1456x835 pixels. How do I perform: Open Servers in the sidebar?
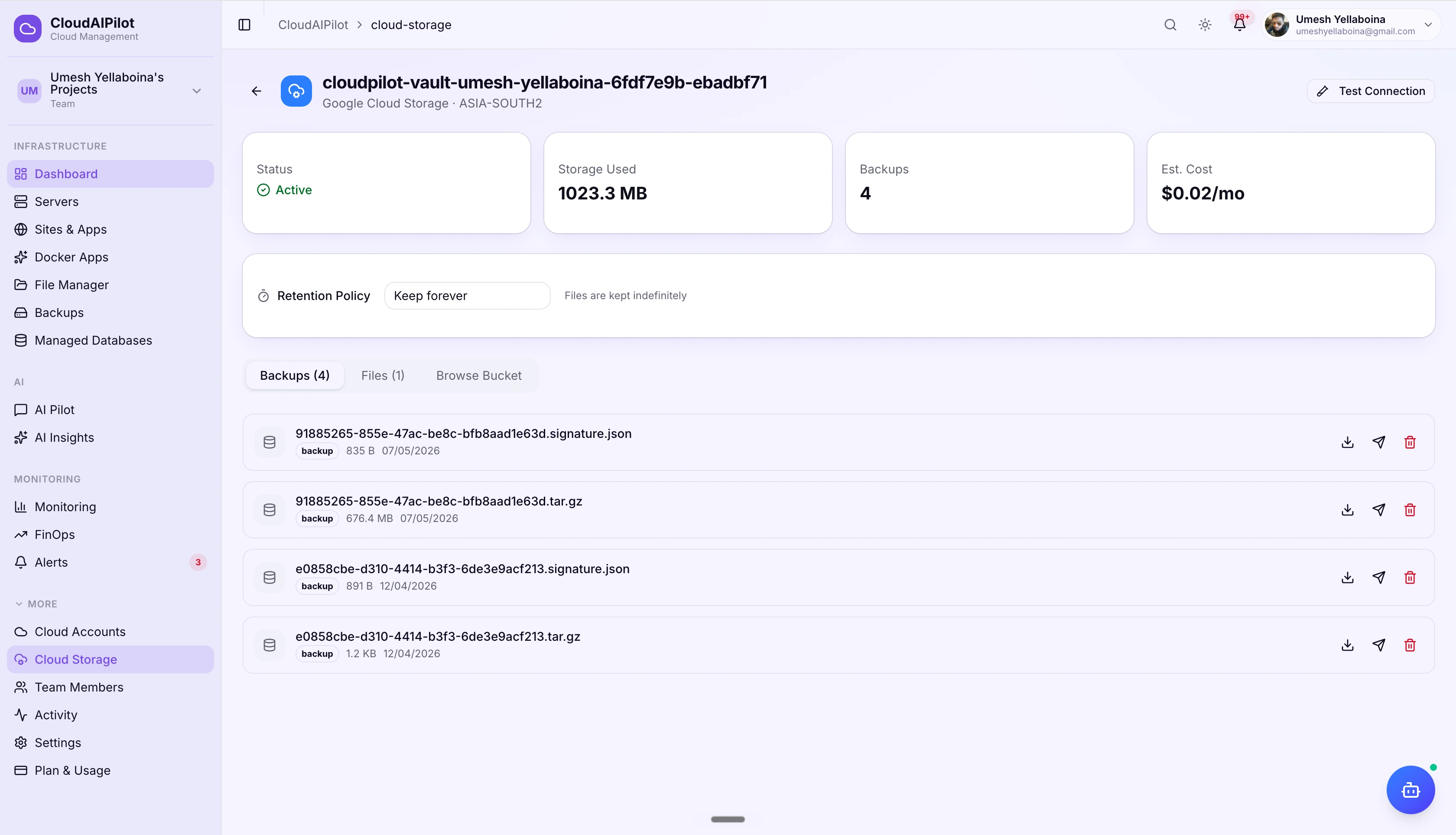click(110, 201)
